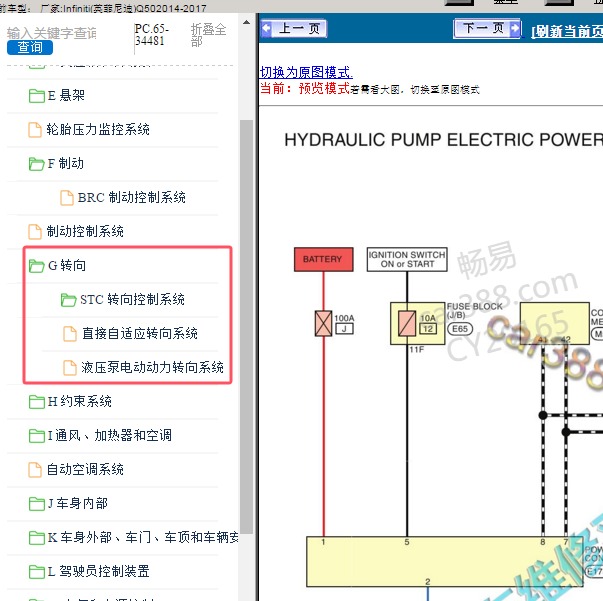The image size is (603, 601).
Task: Click page icon beside 制动控制系统
Action: pyautogui.click(x=35, y=231)
